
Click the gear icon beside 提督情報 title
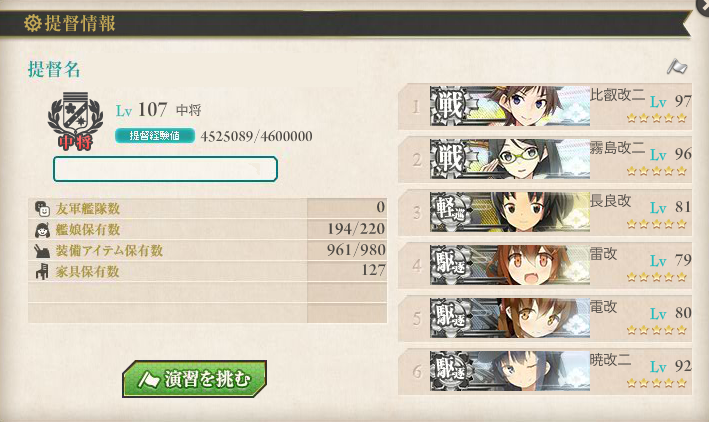[x=33, y=23]
